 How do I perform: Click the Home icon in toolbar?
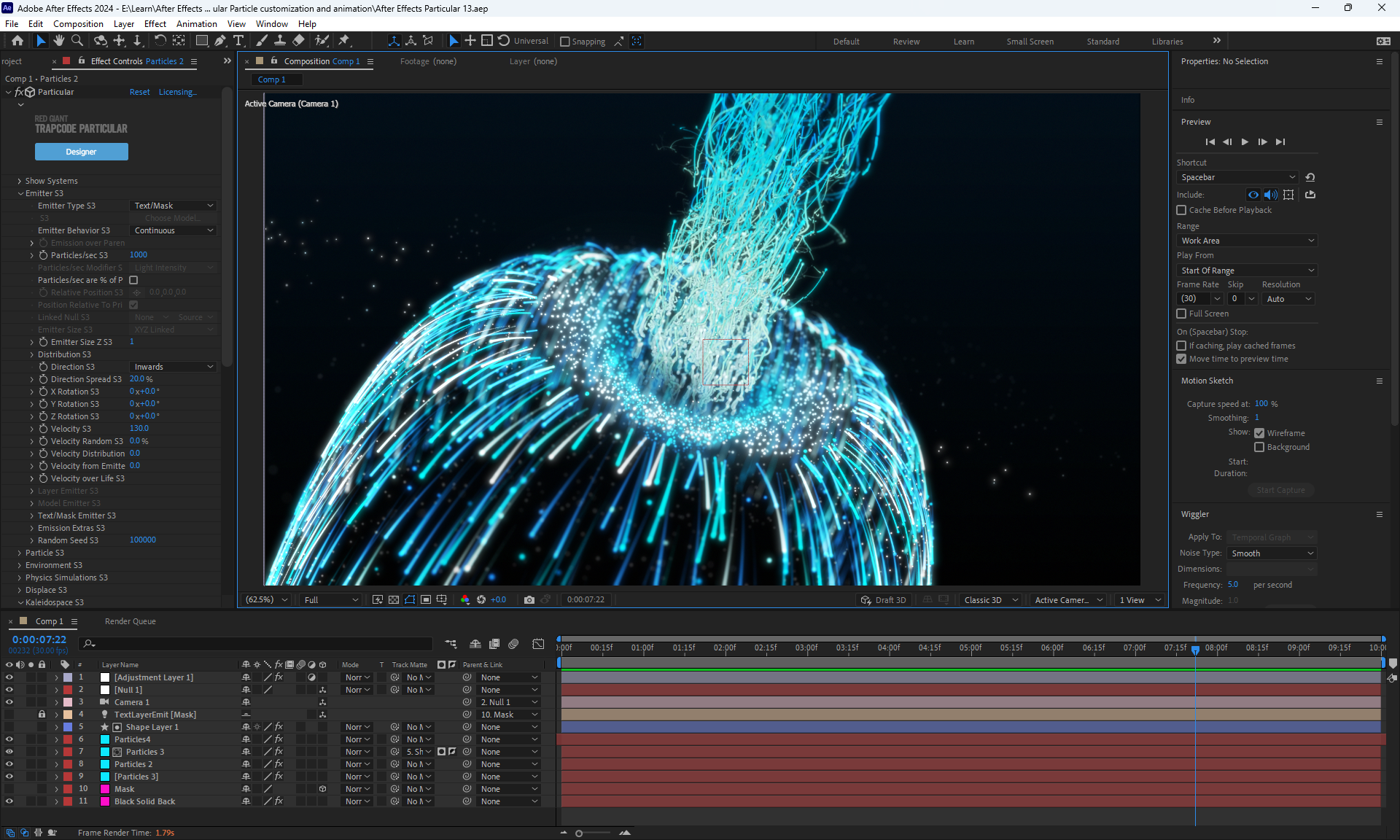[17, 41]
